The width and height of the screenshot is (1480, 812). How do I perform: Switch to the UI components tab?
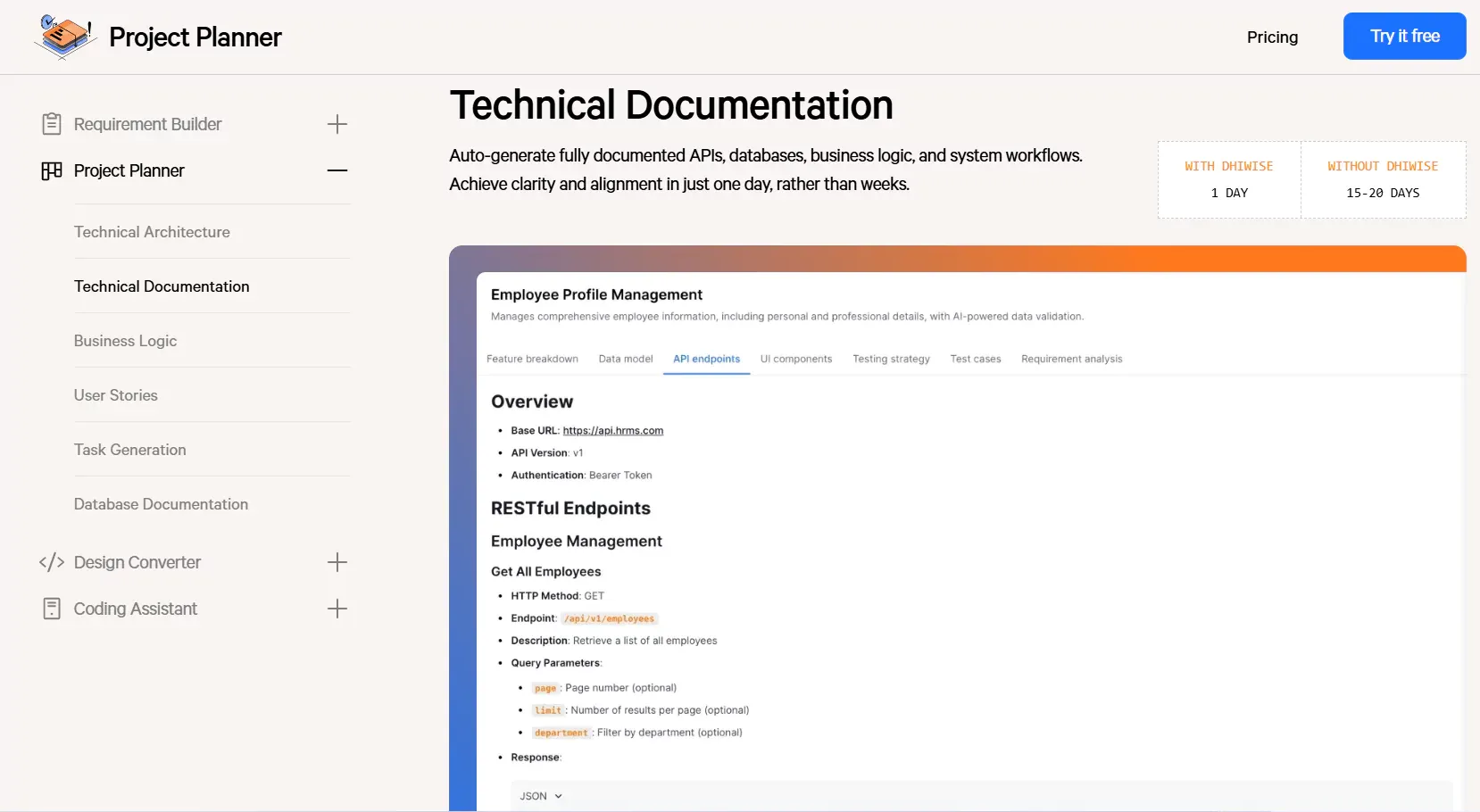tap(796, 359)
